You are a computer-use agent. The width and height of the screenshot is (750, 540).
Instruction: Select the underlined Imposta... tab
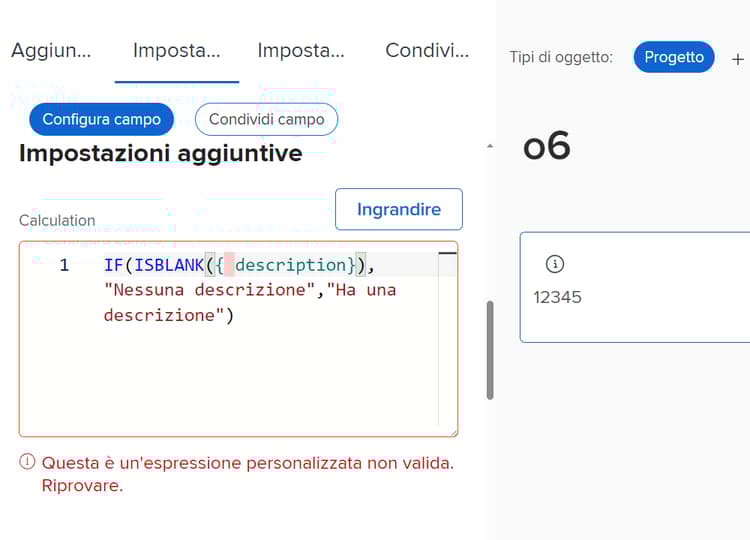(x=176, y=50)
